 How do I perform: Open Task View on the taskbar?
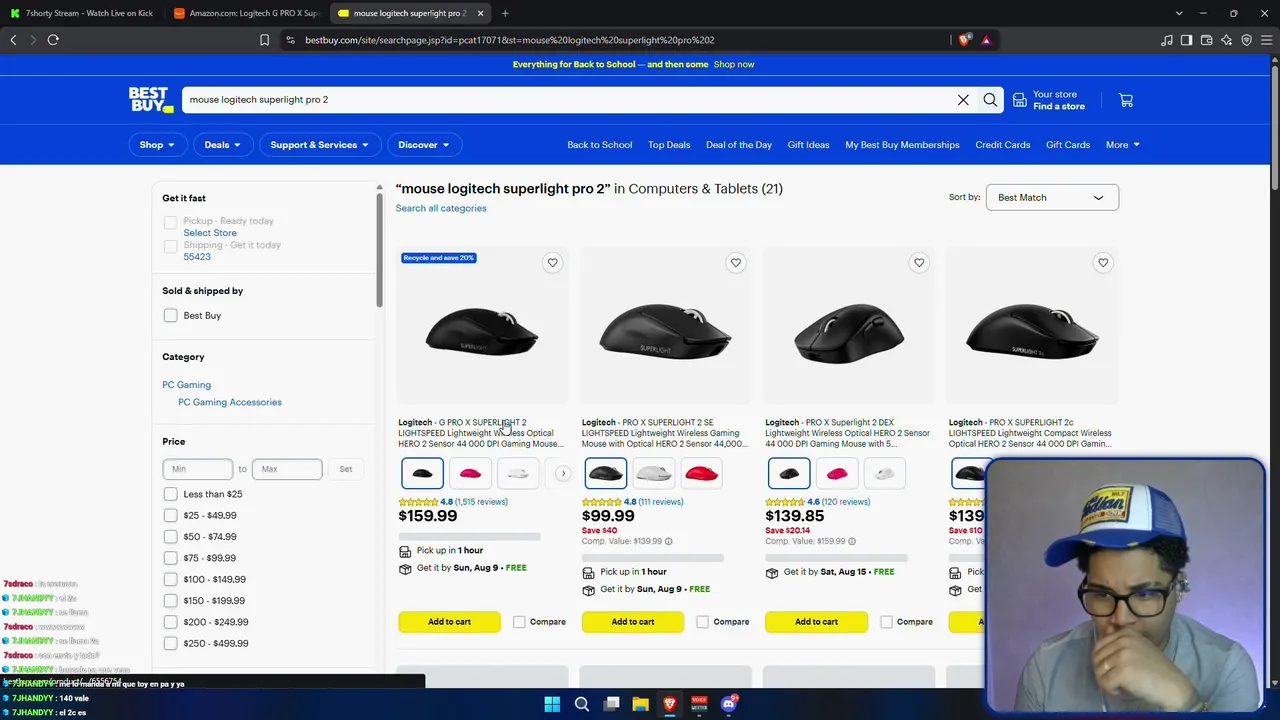click(x=611, y=704)
